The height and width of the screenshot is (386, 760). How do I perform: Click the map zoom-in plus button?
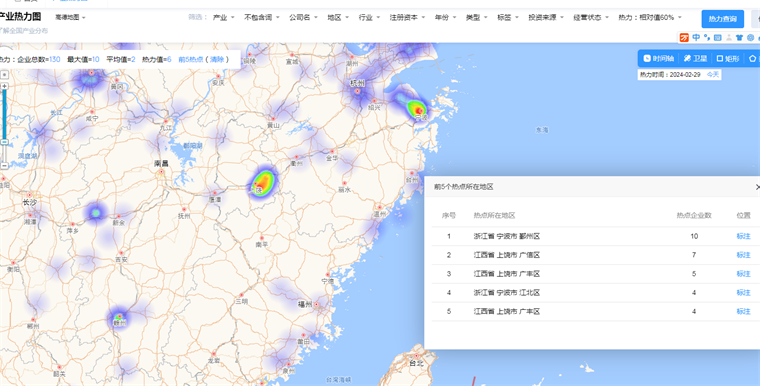(x=4, y=86)
